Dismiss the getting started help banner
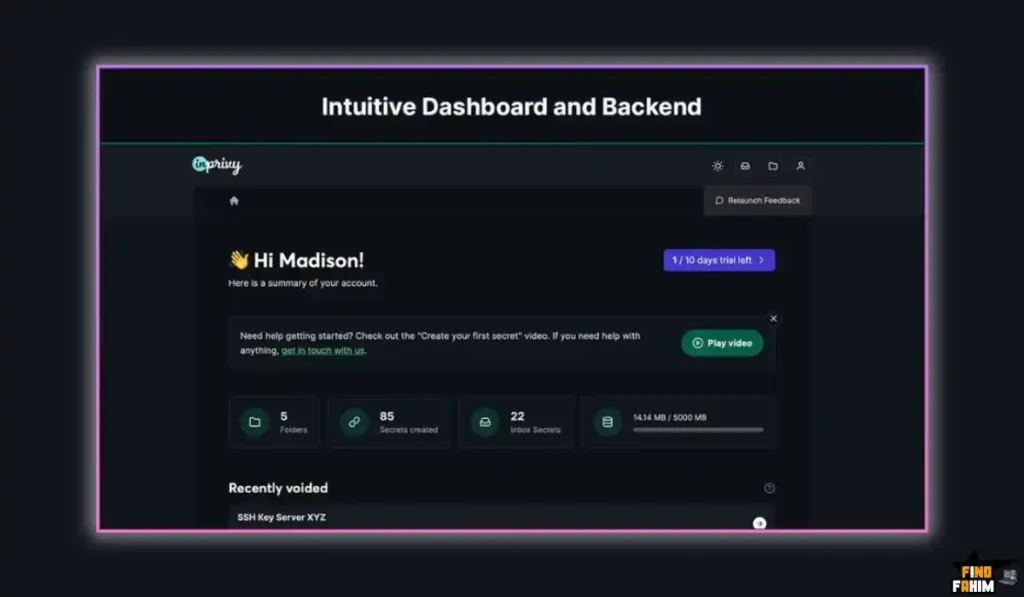1024x597 pixels. coord(773,319)
